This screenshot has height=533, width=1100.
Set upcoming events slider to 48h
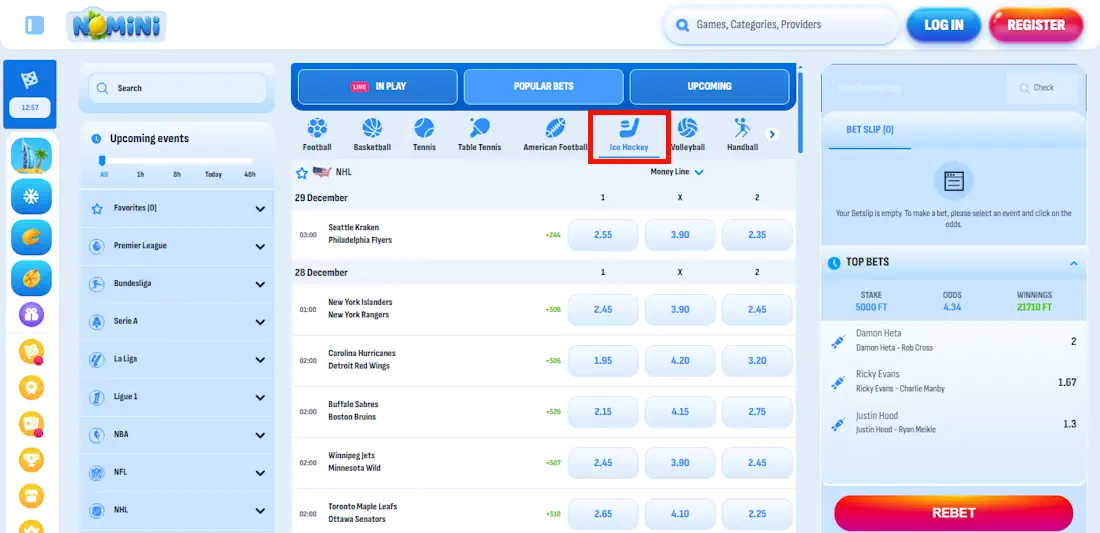tap(250, 175)
